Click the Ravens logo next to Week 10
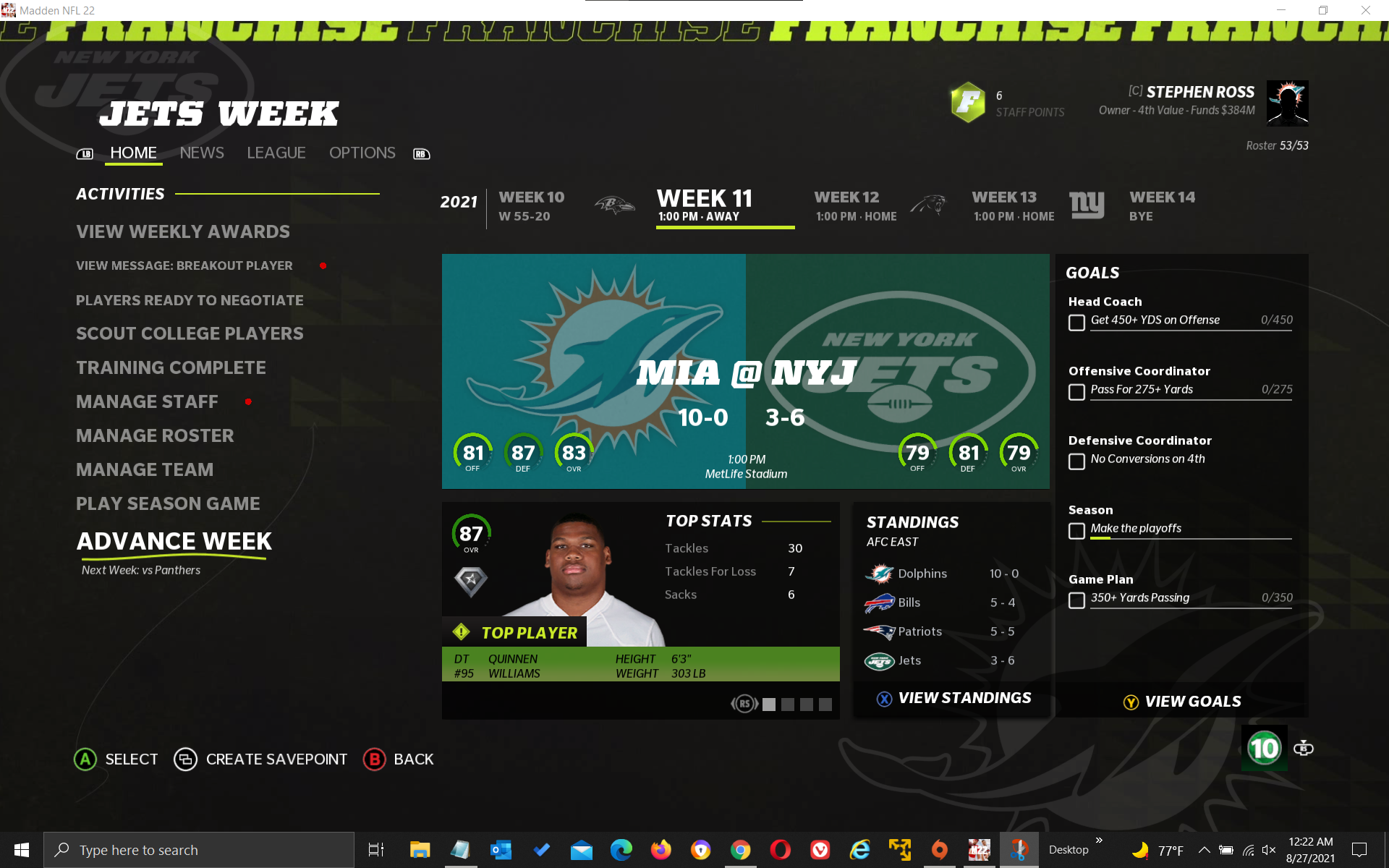 [614, 206]
